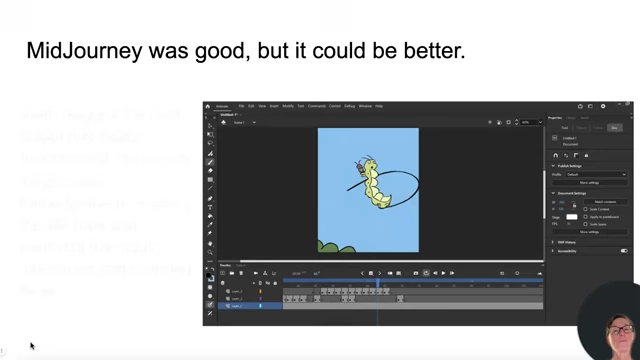Collapse the Publish Settings section
This screenshot has width=640, height=360.
tap(553, 166)
